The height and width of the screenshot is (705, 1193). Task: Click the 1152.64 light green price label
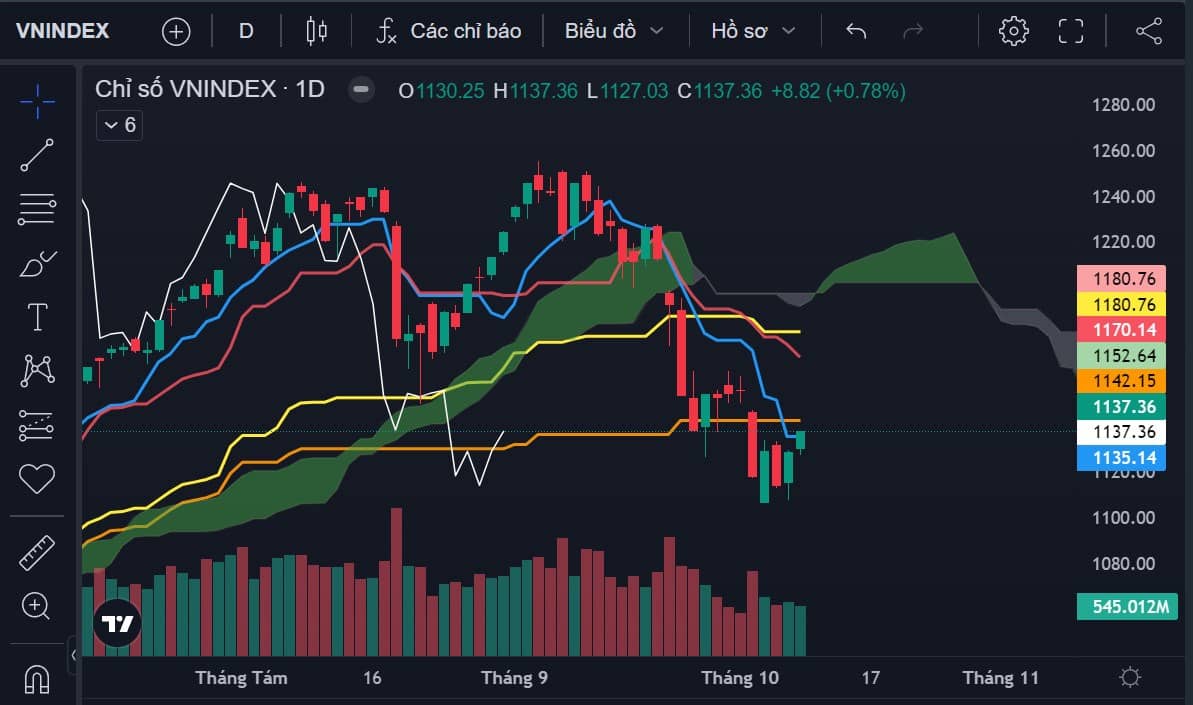coord(1121,355)
